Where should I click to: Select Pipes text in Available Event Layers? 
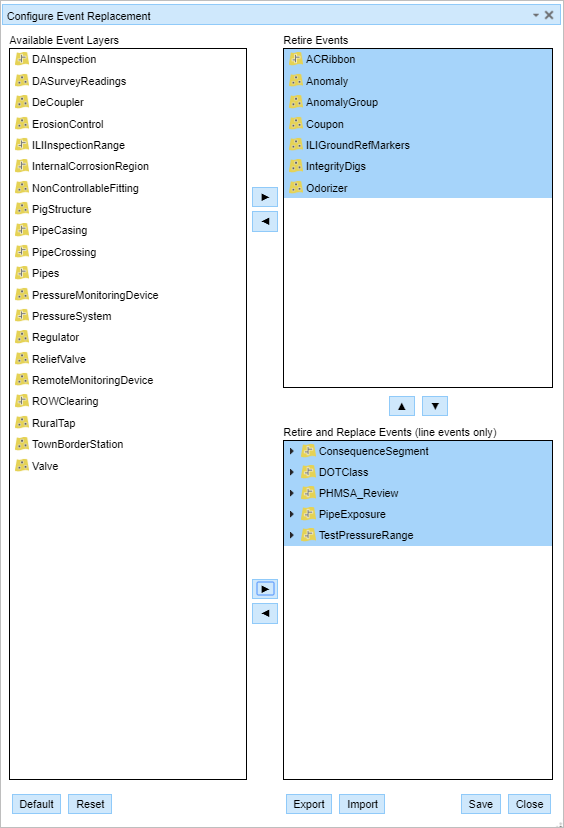coord(45,273)
